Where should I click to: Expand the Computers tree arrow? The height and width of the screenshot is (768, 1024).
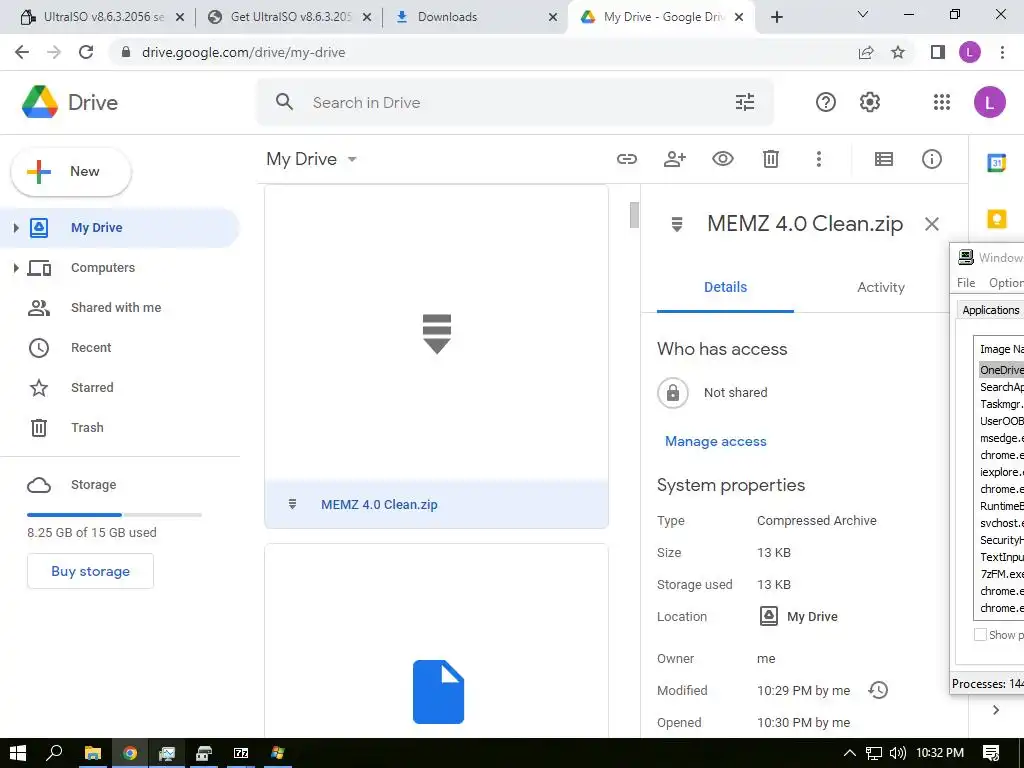(x=16, y=268)
